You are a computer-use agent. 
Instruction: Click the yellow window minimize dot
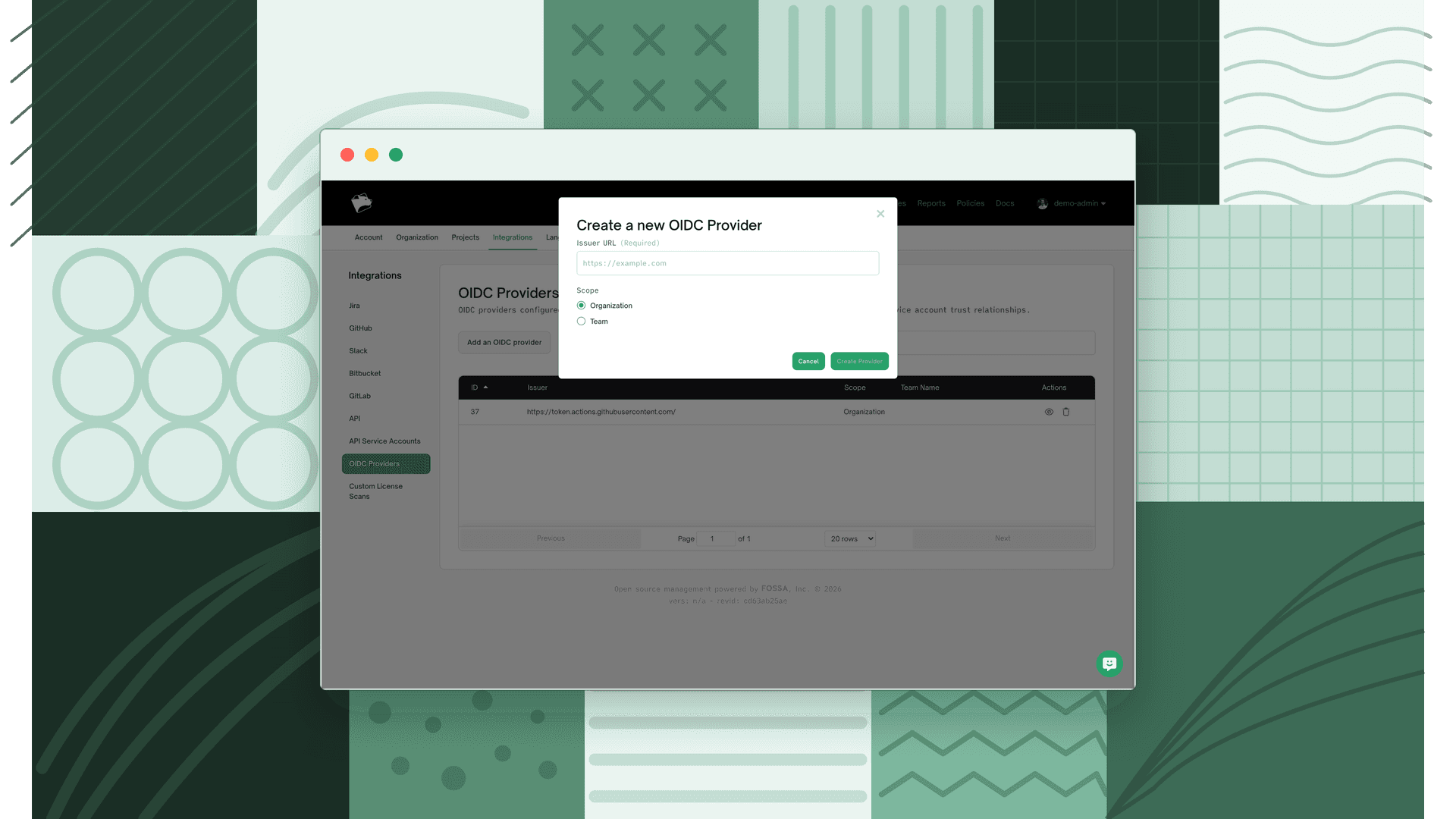(372, 155)
